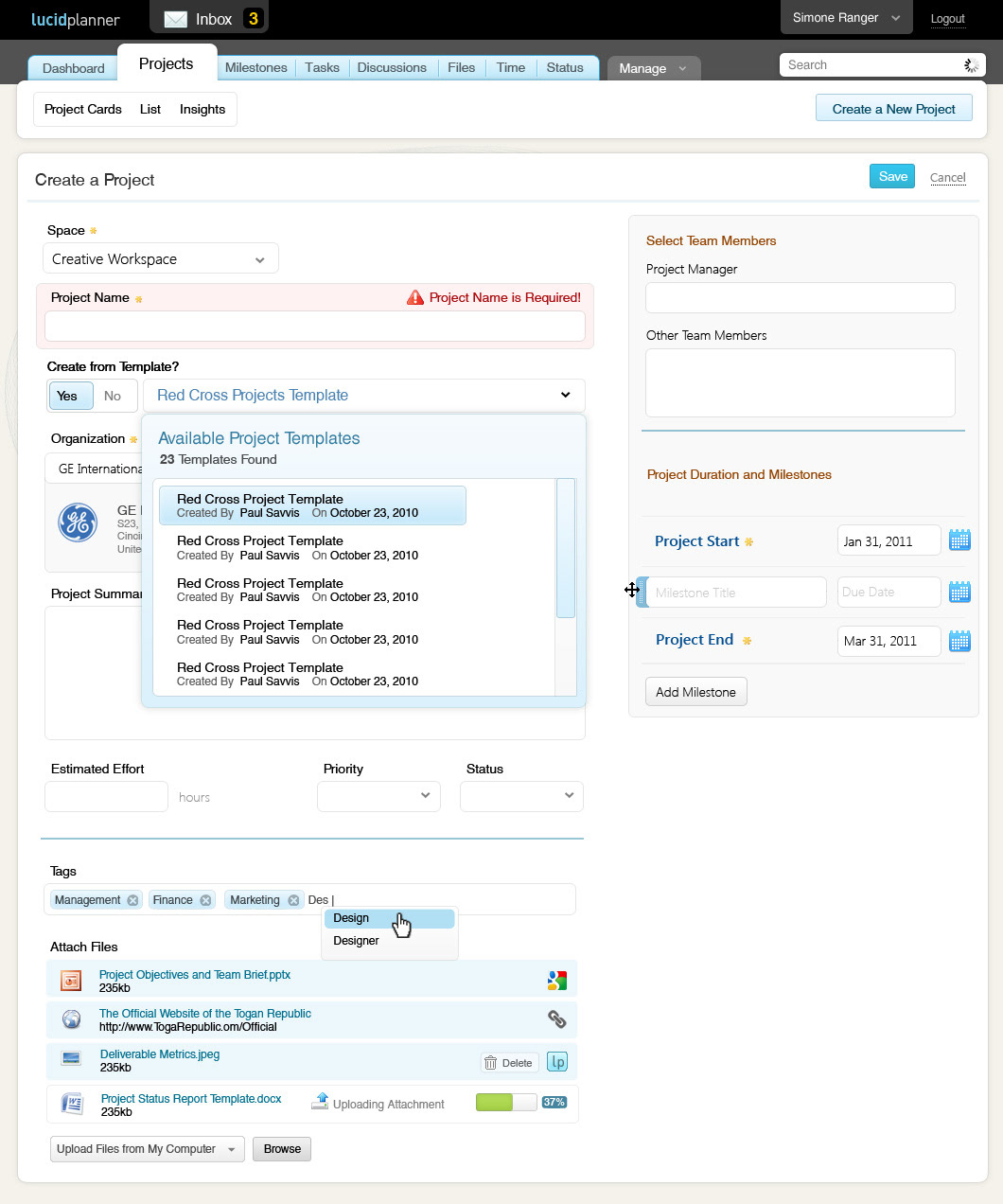The width and height of the screenshot is (1003, 1204).
Task: Click Add Milestone button
Action: [695, 692]
